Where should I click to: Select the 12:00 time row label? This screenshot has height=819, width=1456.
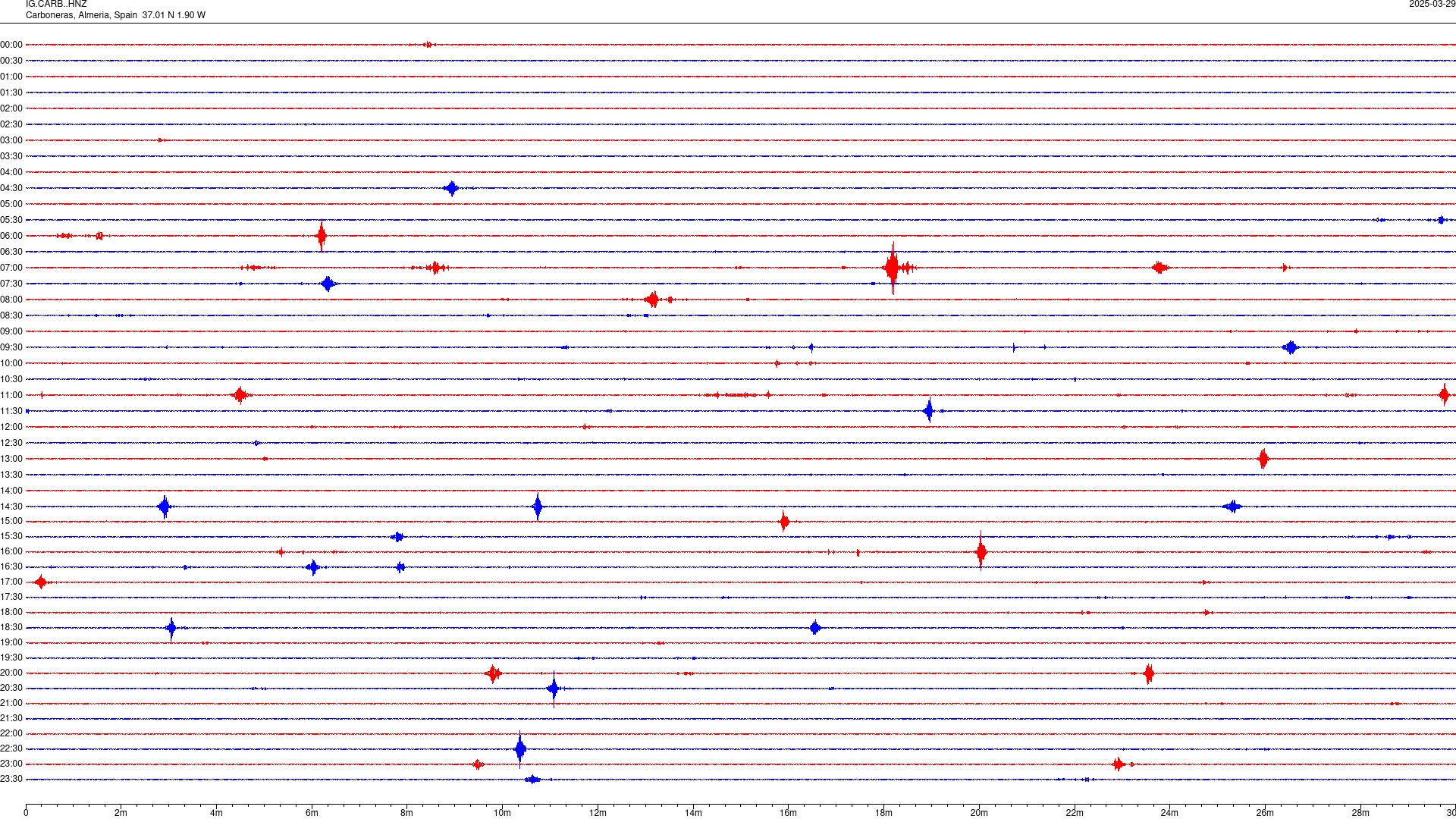click(x=11, y=427)
